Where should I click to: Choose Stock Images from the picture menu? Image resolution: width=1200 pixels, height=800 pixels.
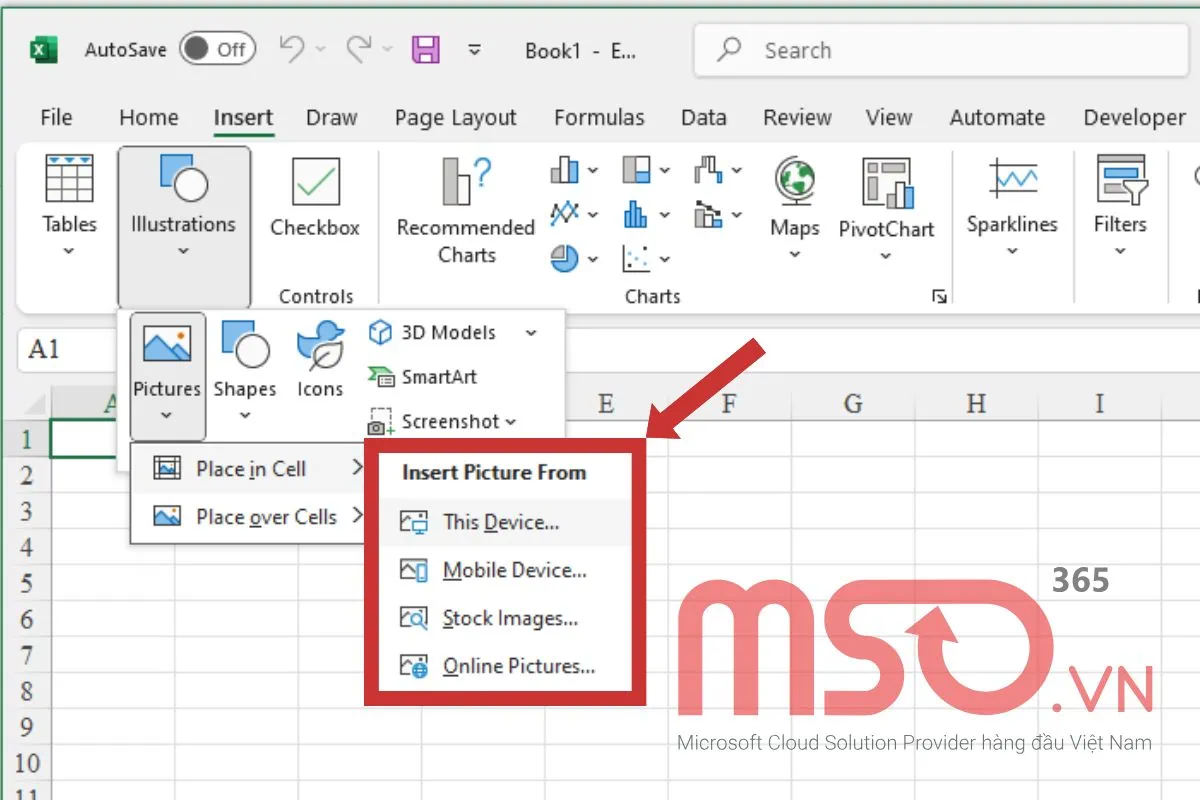click(510, 618)
